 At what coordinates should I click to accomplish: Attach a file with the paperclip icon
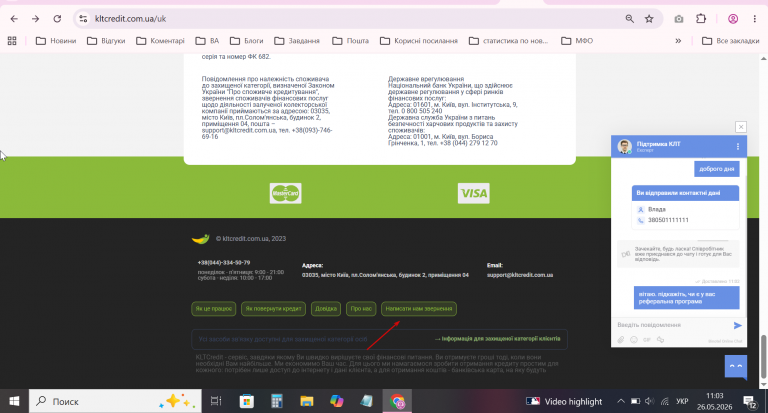pos(621,340)
